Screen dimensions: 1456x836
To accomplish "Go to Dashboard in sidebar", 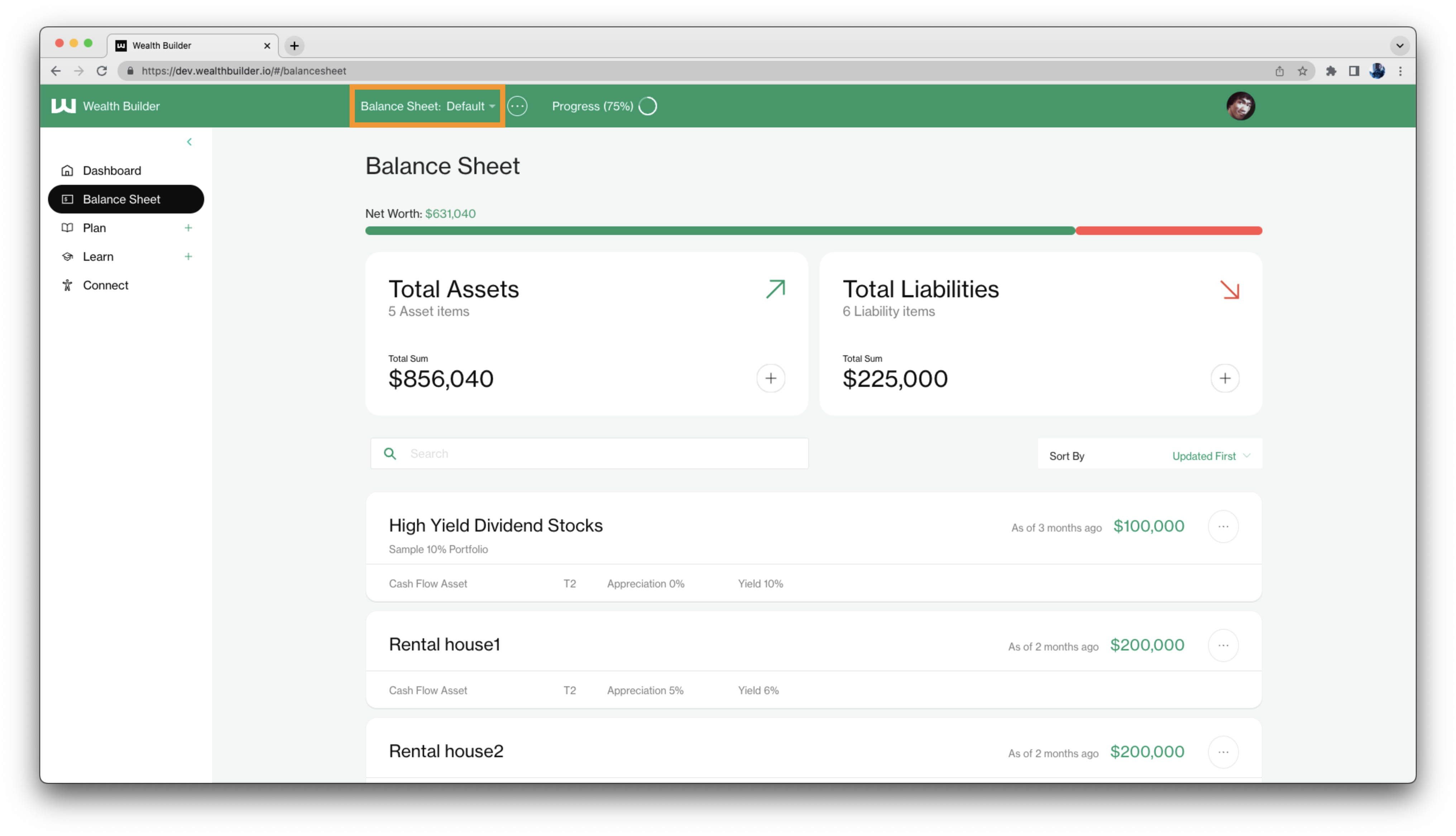I will tap(112, 170).
